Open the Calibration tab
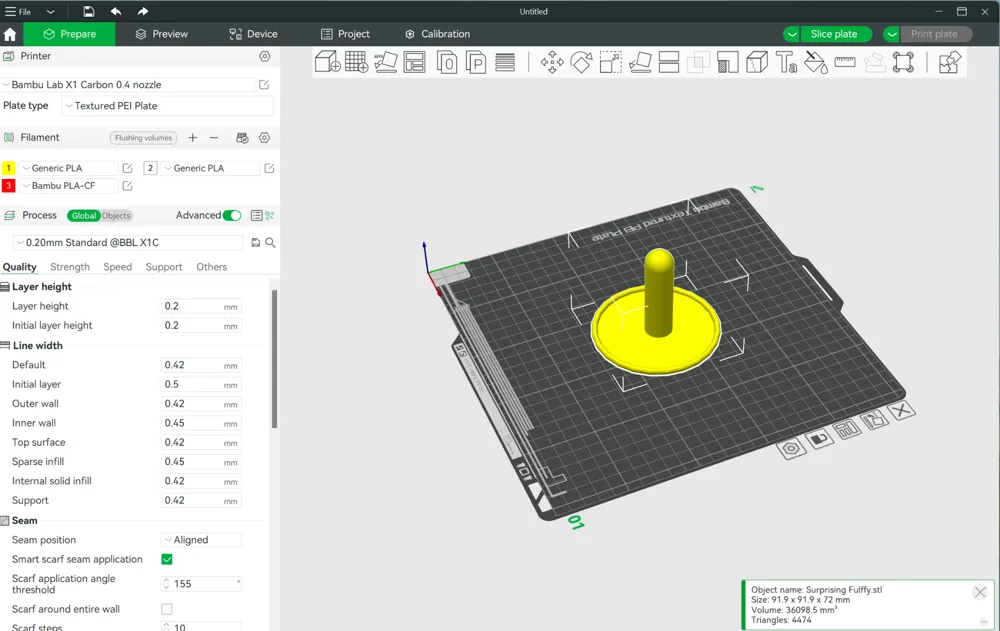The height and width of the screenshot is (631, 1000). [438, 34]
